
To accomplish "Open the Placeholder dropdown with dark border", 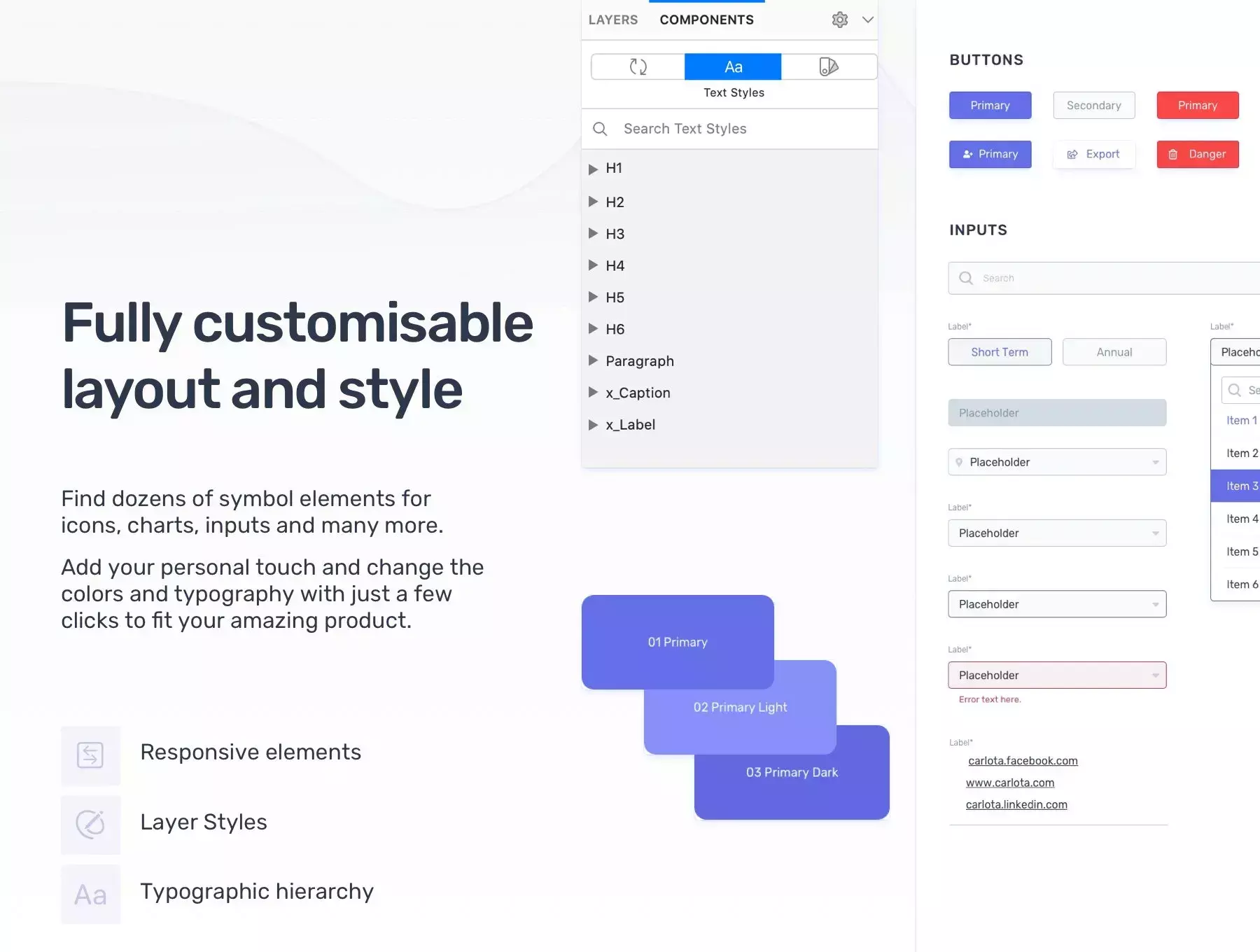I will tap(1057, 604).
